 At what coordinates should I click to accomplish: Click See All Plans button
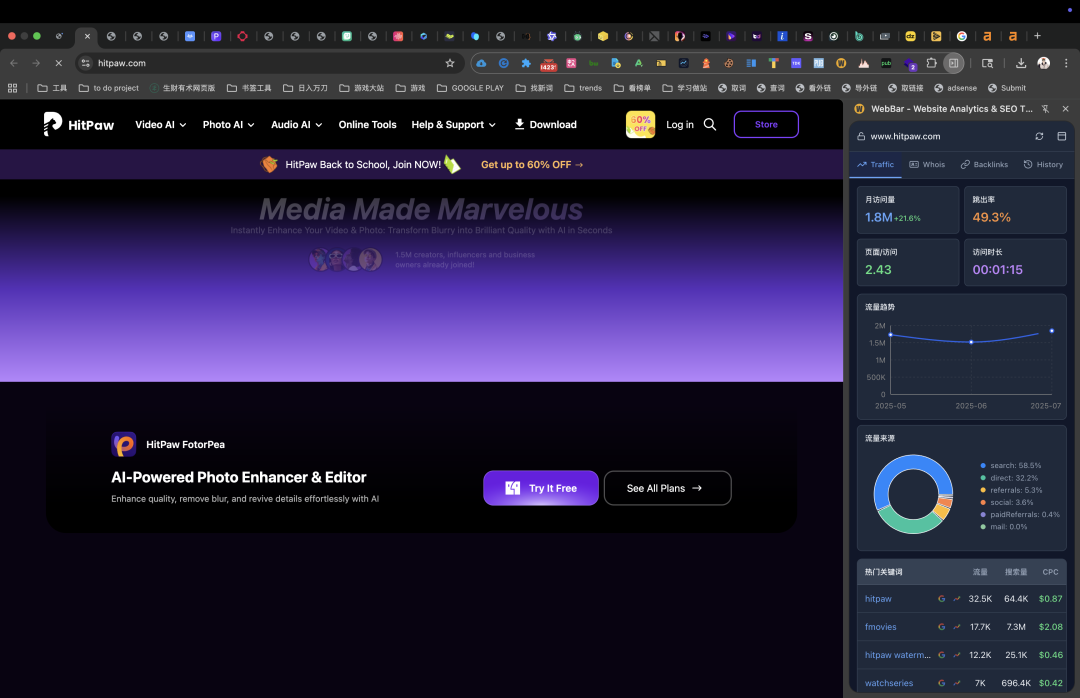click(667, 488)
